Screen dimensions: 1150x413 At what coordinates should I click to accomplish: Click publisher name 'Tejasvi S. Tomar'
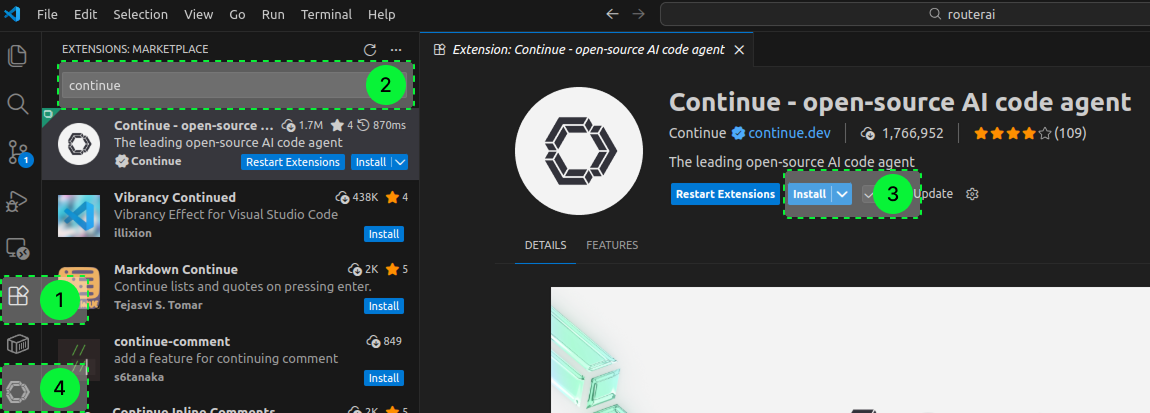(158, 305)
